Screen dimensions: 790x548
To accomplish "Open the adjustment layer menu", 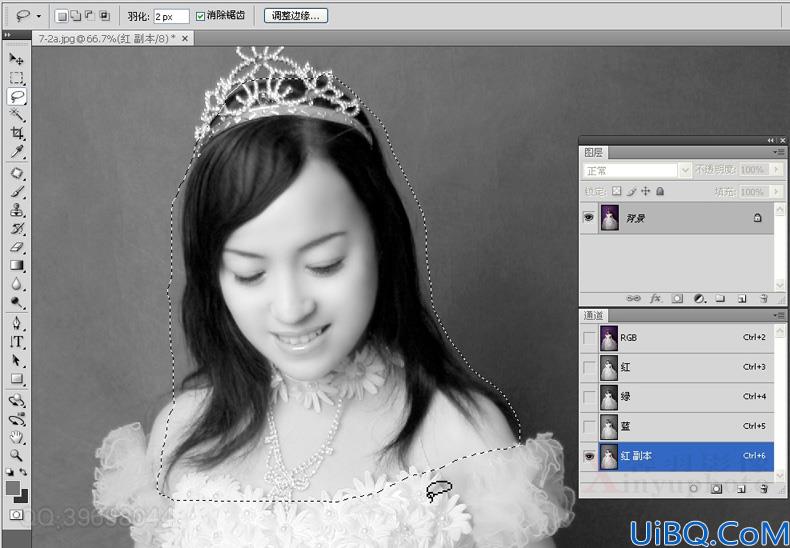I will tap(699, 299).
